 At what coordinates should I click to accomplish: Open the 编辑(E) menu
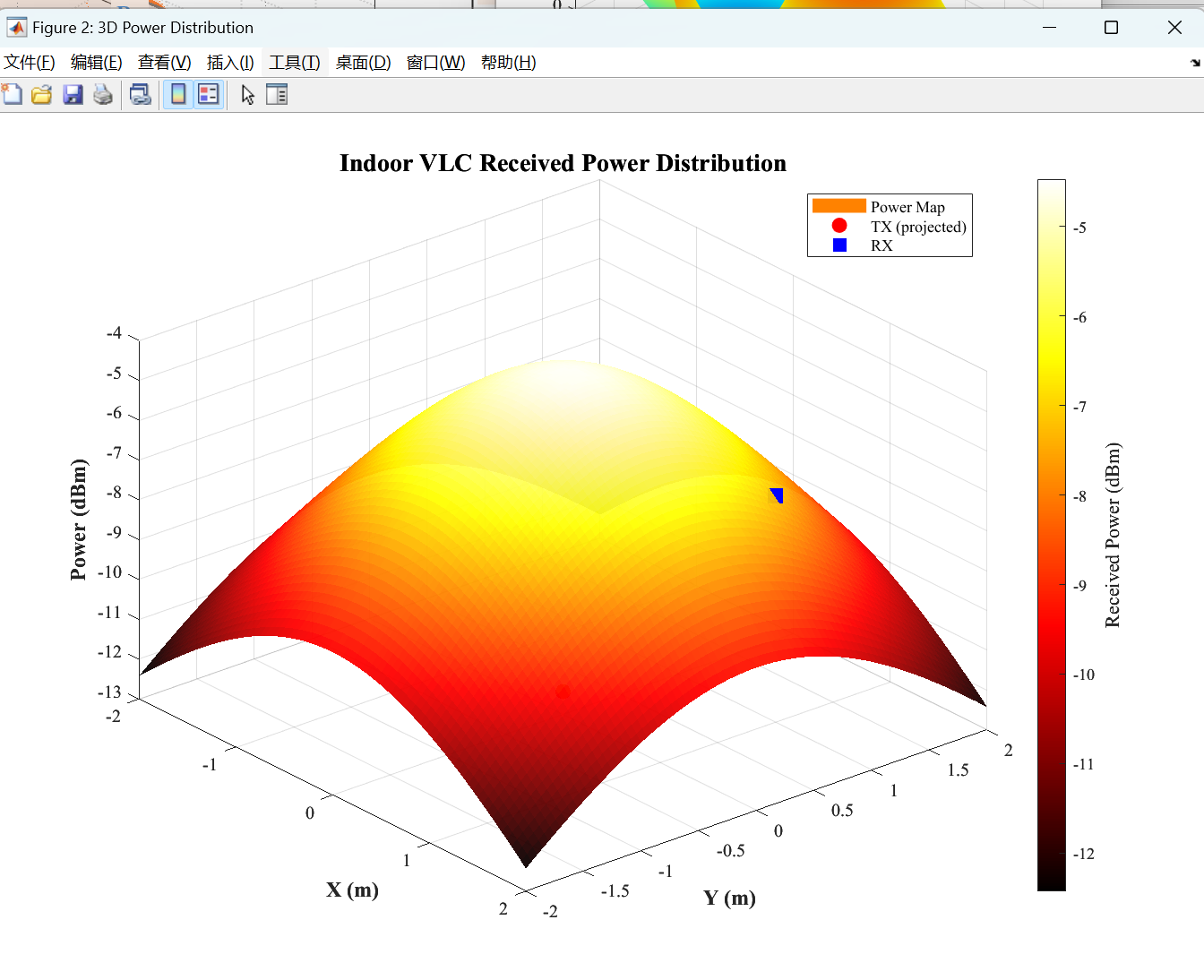click(97, 62)
